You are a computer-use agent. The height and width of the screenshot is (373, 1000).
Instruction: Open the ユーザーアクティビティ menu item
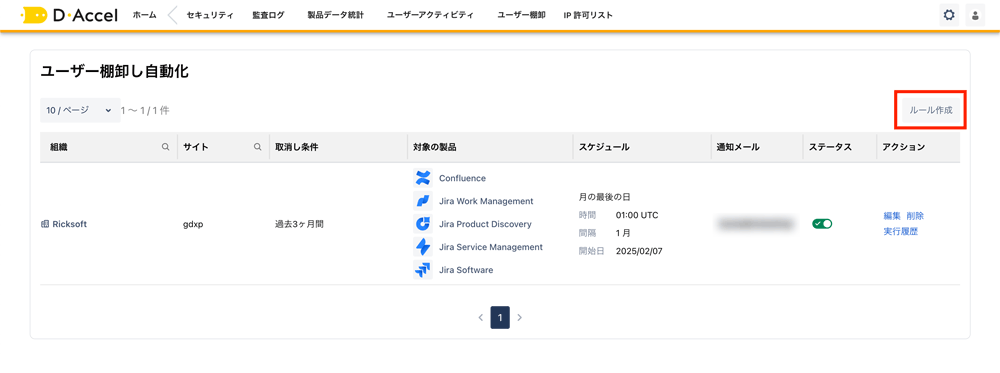[430, 15]
